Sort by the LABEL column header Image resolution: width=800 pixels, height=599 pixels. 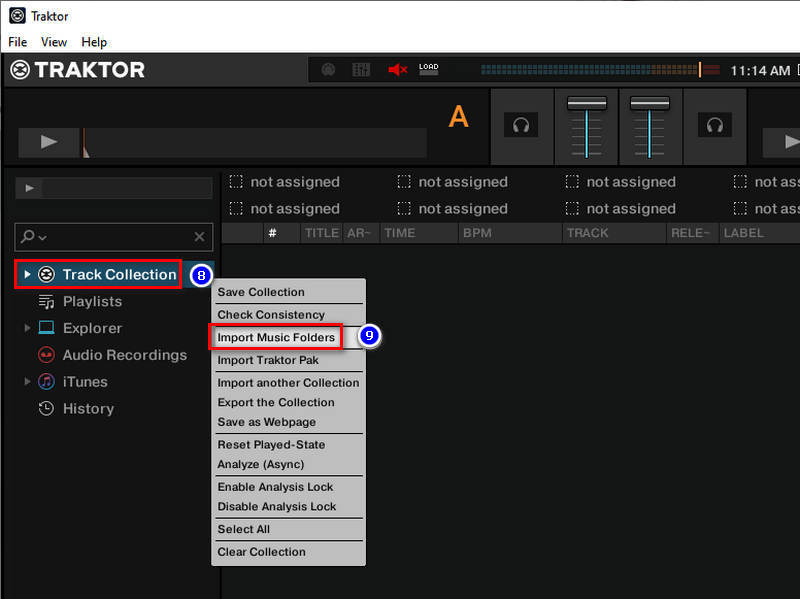click(x=759, y=233)
